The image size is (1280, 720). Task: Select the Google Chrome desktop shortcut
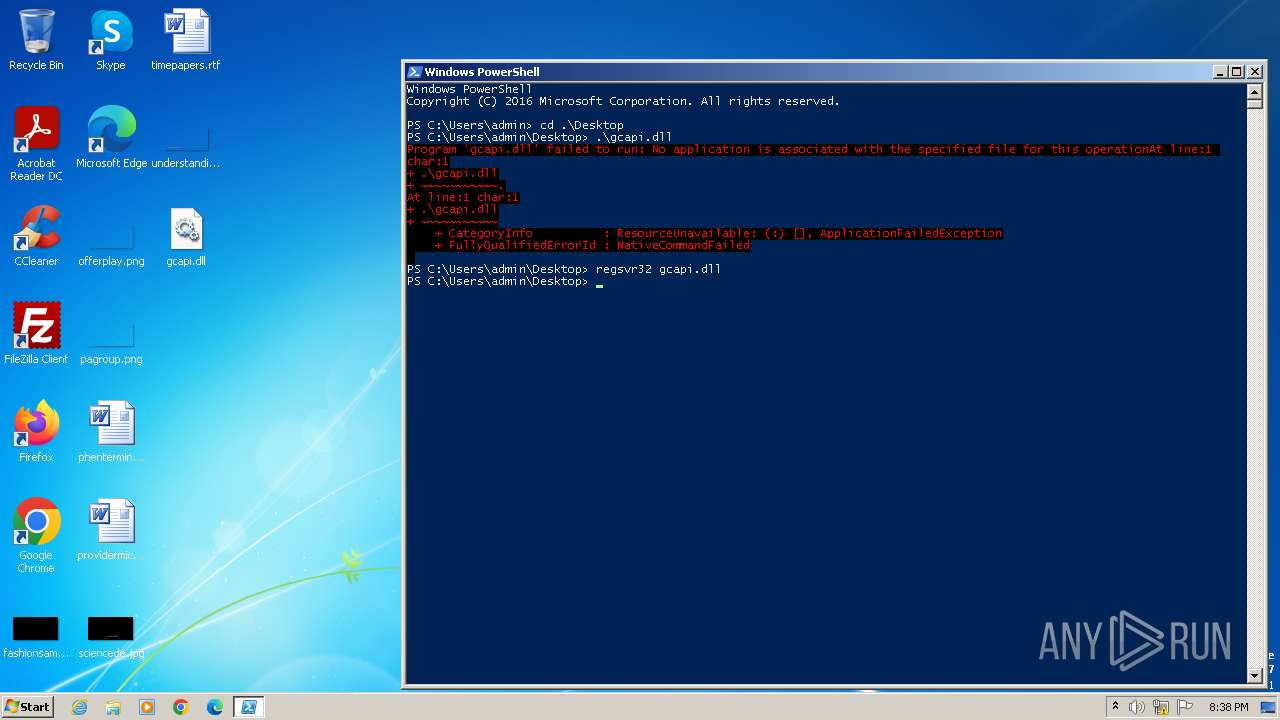point(36,536)
